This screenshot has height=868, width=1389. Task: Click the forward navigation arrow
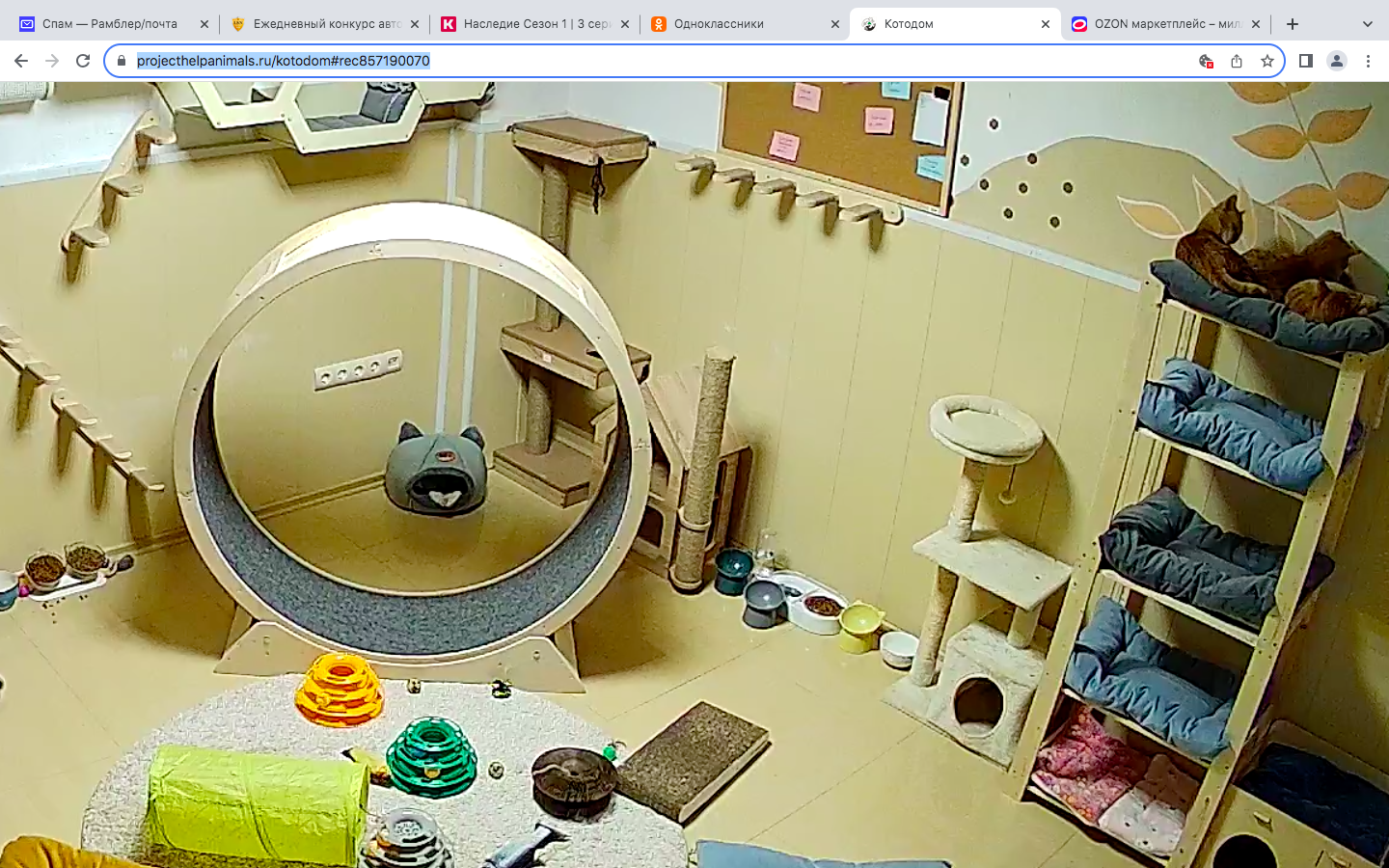[x=52, y=61]
